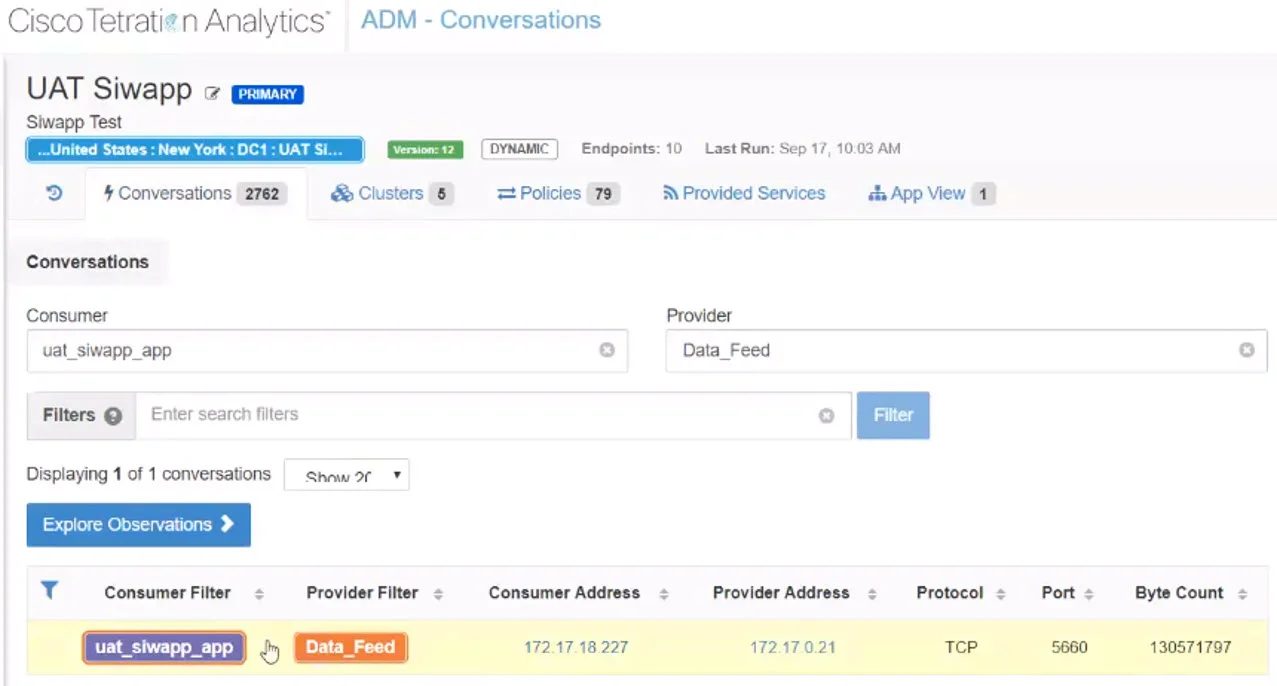The height and width of the screenshot is (686, 1277).
Task: Sort by Protocol column arrows
Action: point(1001,594)
